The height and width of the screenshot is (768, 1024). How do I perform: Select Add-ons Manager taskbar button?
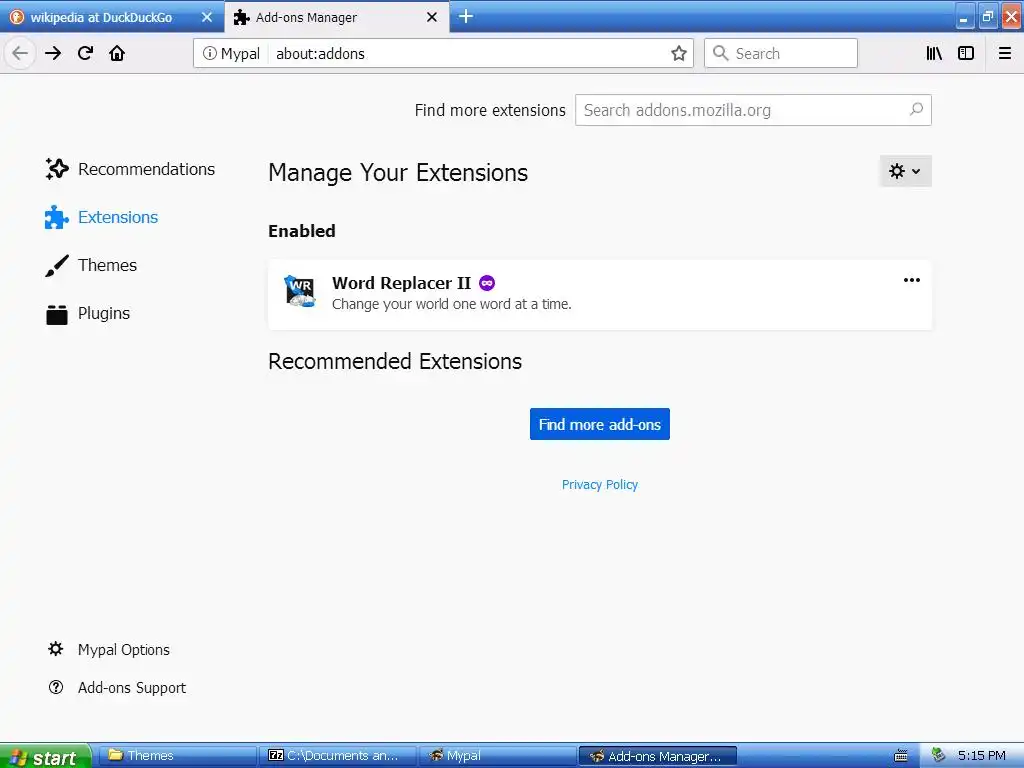658,756
